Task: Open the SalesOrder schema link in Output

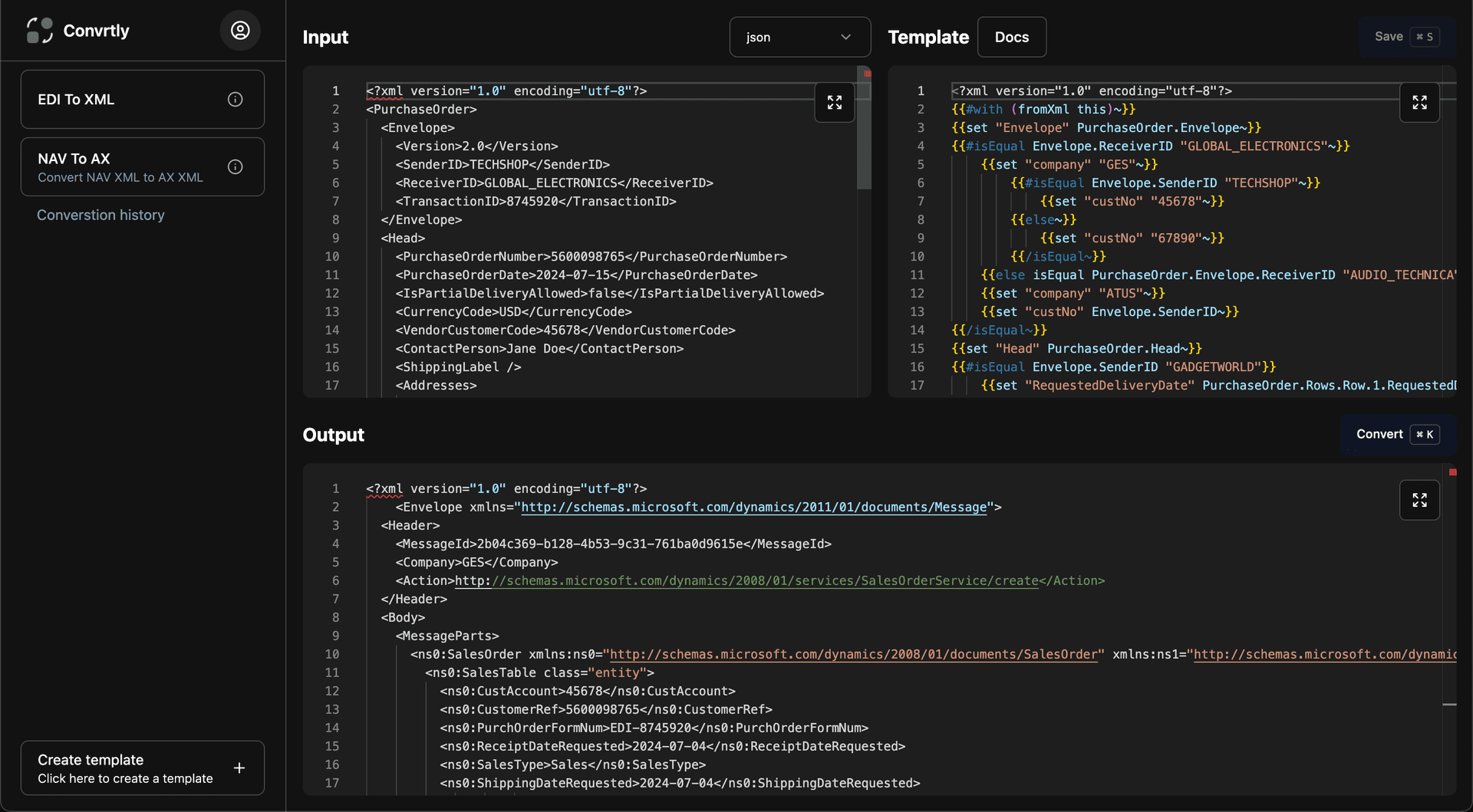Action: [853, 655]
